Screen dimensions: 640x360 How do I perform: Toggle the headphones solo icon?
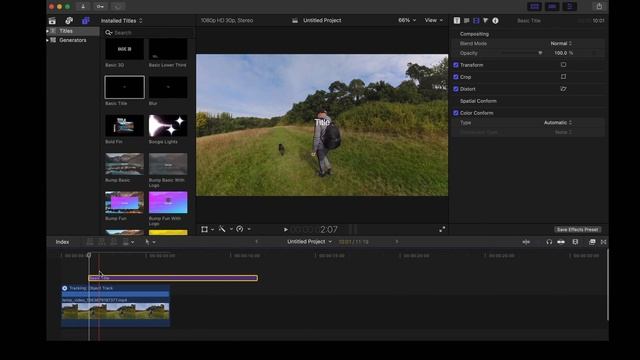(549, 242)
